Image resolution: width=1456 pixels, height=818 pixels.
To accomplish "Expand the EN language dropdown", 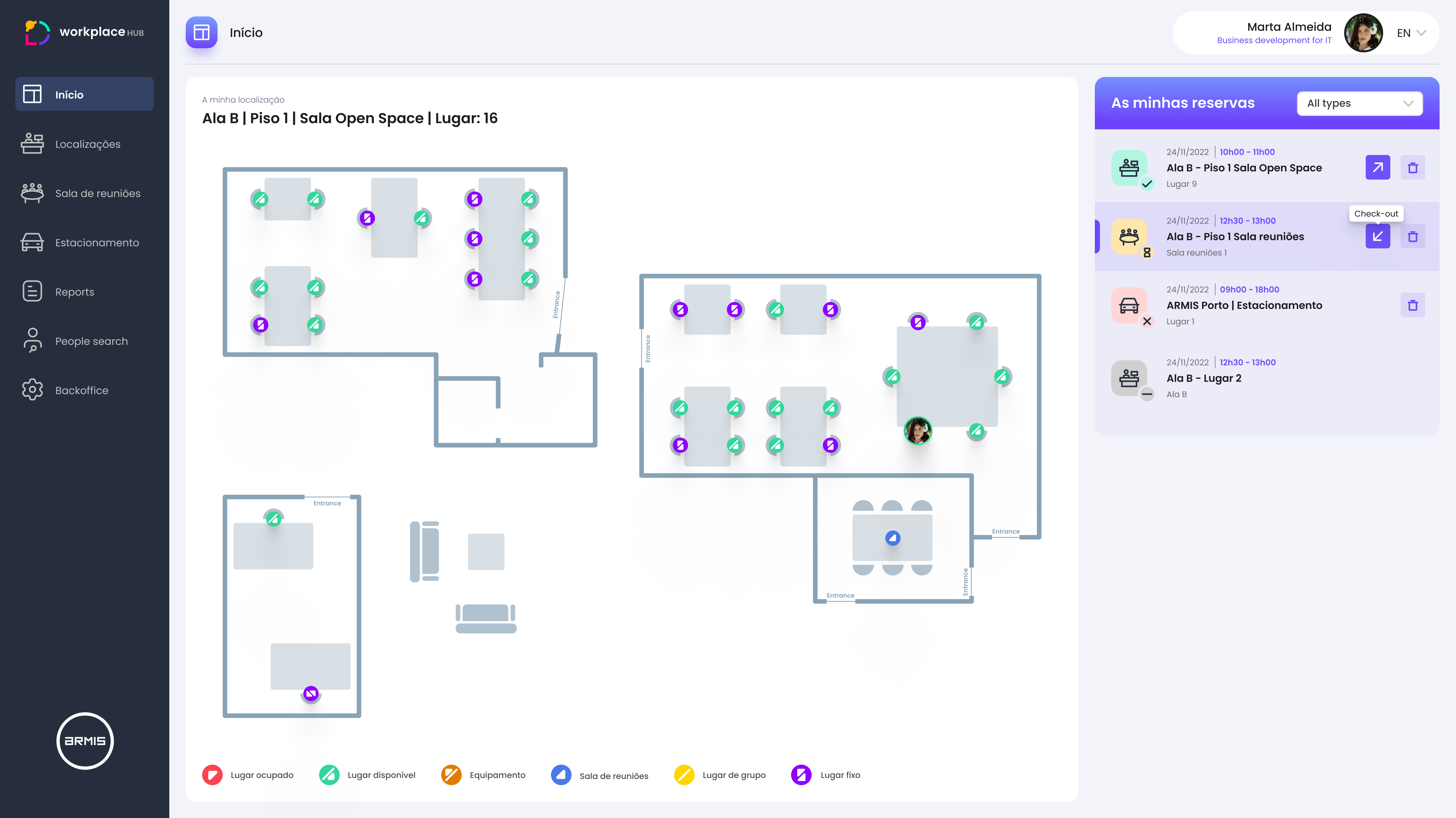I will (1412, 33).
